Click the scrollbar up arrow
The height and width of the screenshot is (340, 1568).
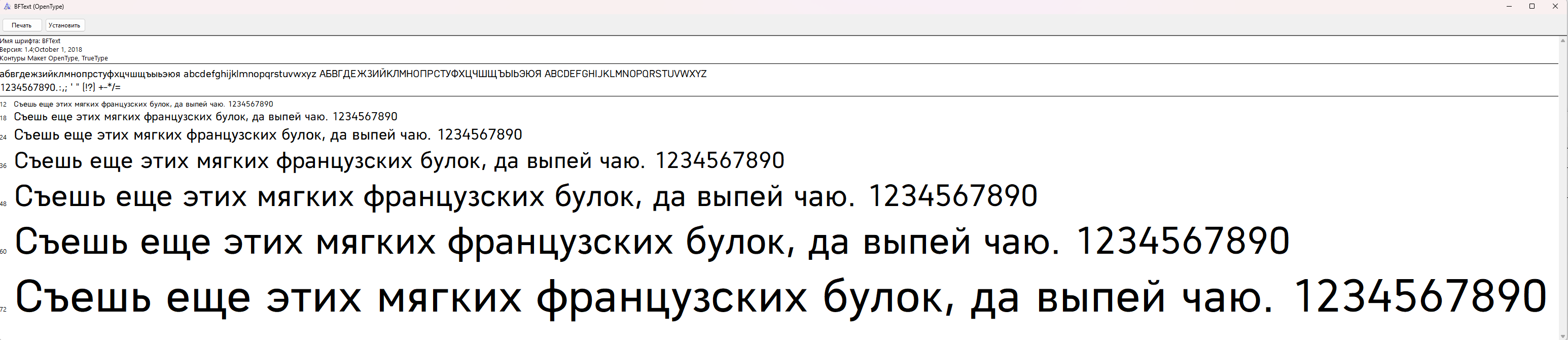point(1562,41)
